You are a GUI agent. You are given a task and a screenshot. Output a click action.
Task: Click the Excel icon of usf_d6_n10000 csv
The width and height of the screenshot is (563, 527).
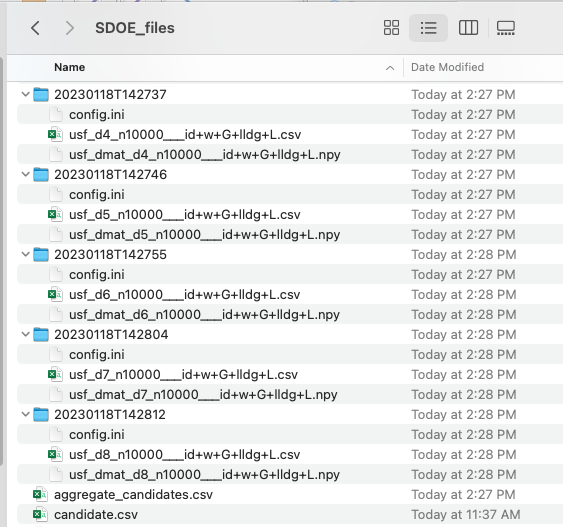(x=55, y=294)
